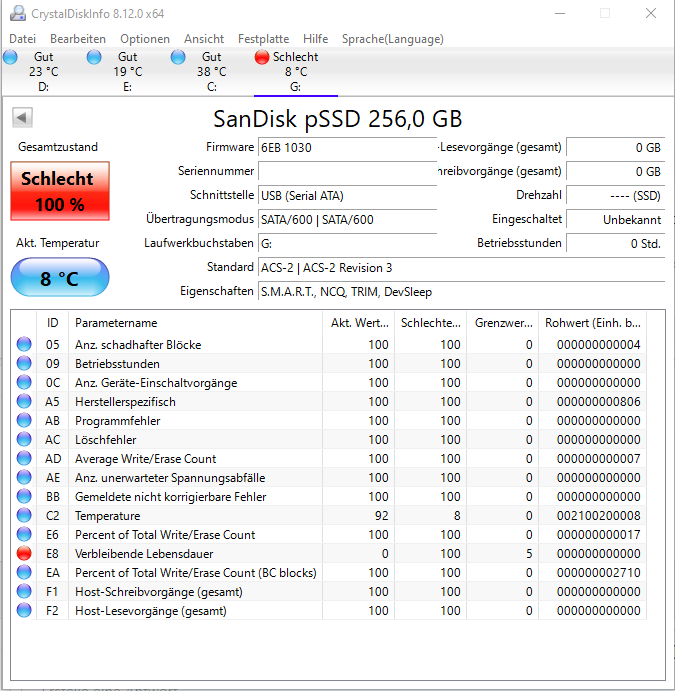This screenshot has width=675, height=691.
Task: Click the blue status orb for drive D:
Action: click(x=10, y=57)
